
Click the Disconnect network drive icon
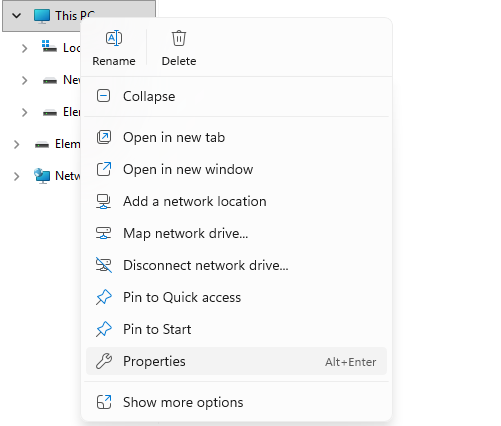pos(104,265)
